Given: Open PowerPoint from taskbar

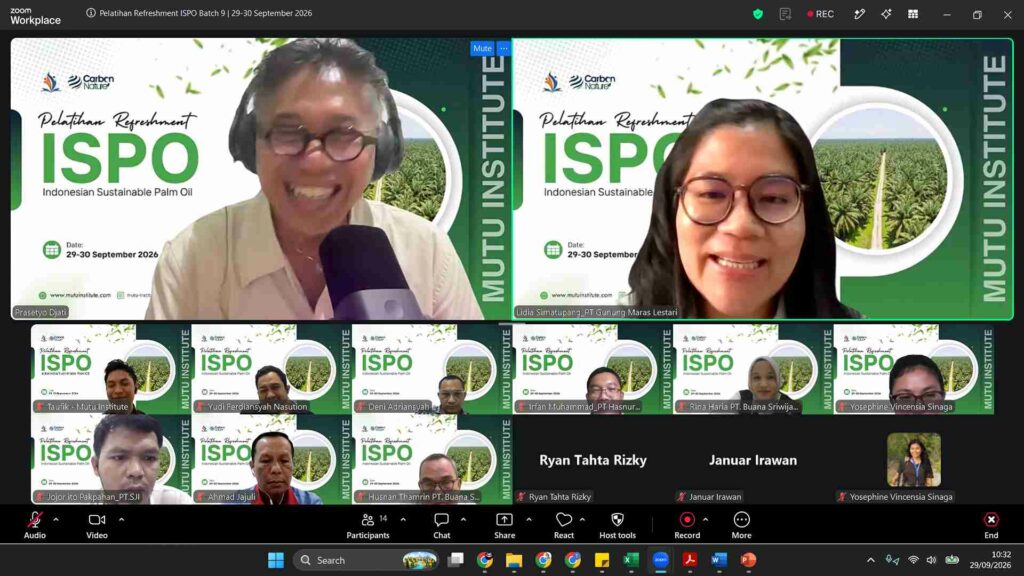Looking at the screenshot, I should point(748,560).
